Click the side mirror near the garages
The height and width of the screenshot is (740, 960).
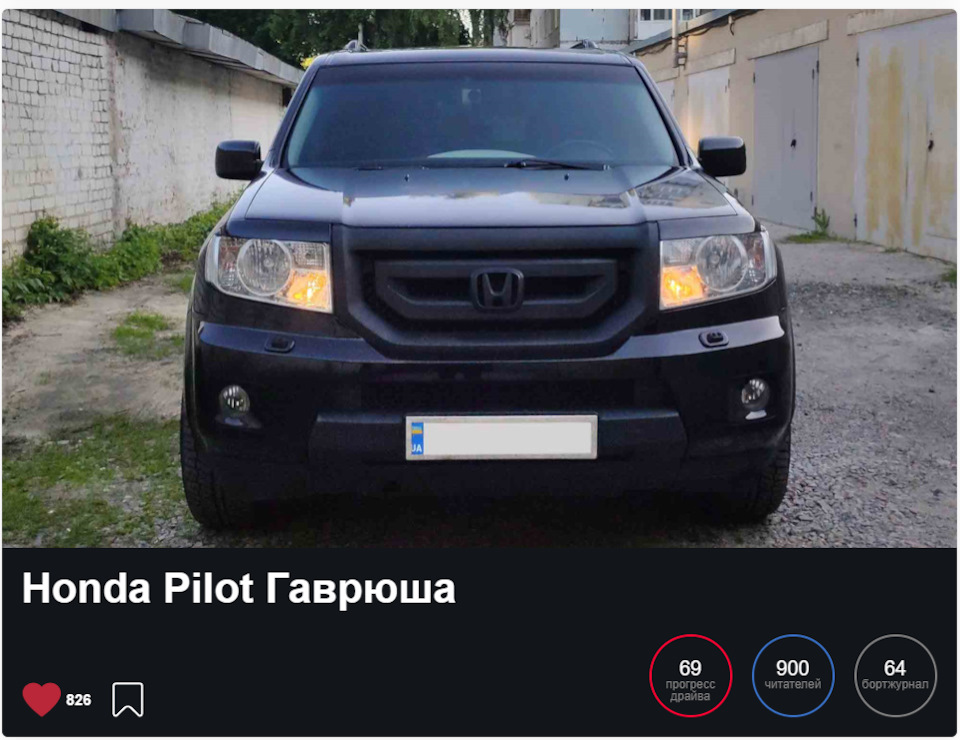(x=722, y=157)
